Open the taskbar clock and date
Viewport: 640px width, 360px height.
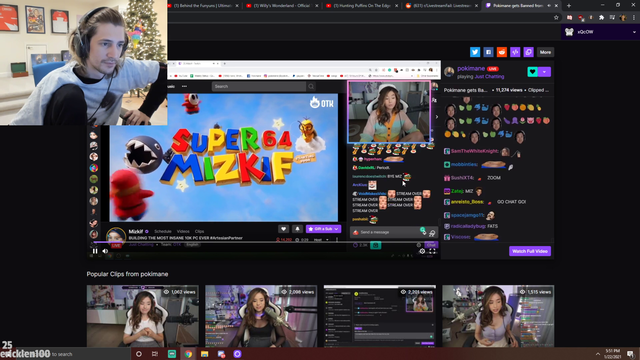(613, 354)
